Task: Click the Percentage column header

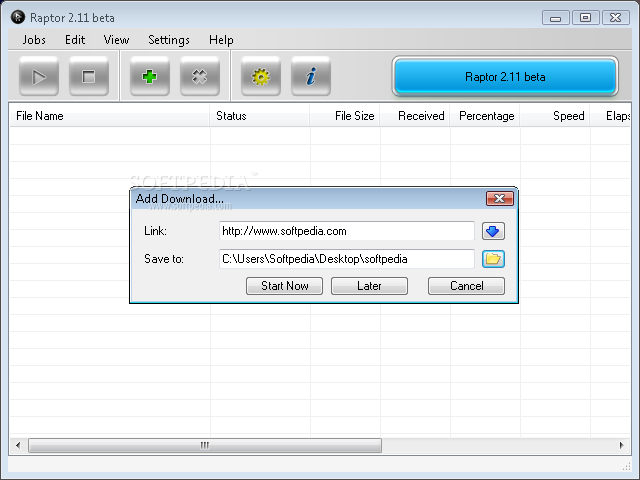Action: [x=485, y=116]
